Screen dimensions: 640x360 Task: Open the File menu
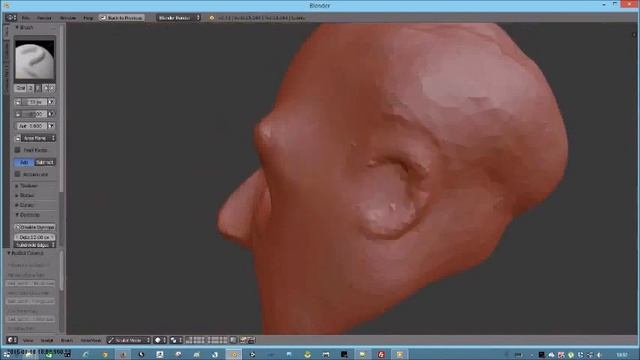[x=26, y=18]
